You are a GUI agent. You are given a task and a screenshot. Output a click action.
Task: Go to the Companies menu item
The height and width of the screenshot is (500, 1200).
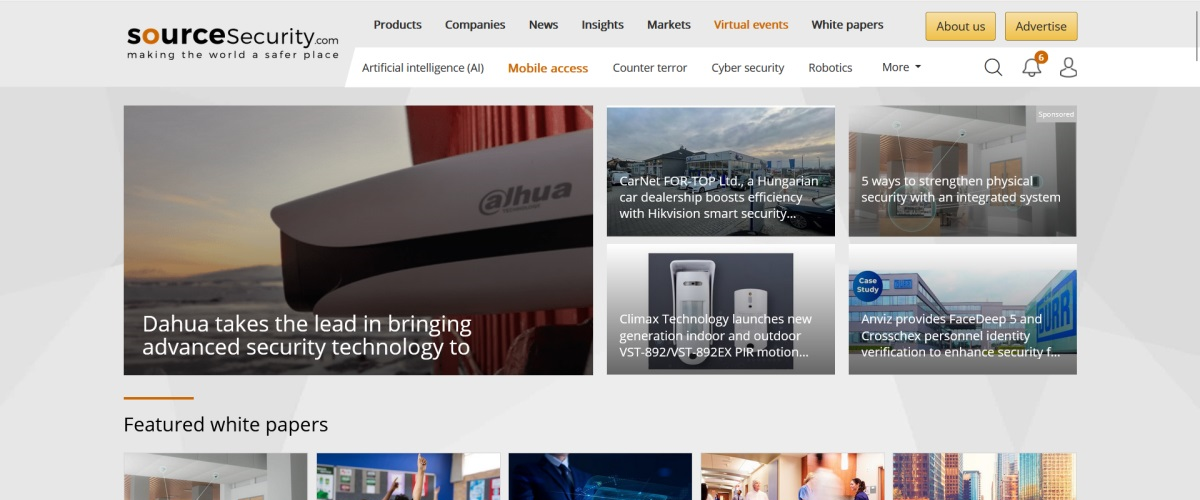click(x=475, y=25)
